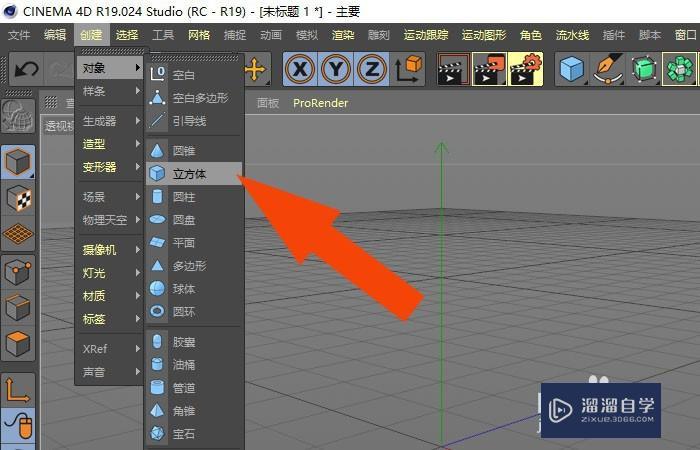Open the 文件 menu
Viewport: 700px width, 450px height.
click(19, 35)
